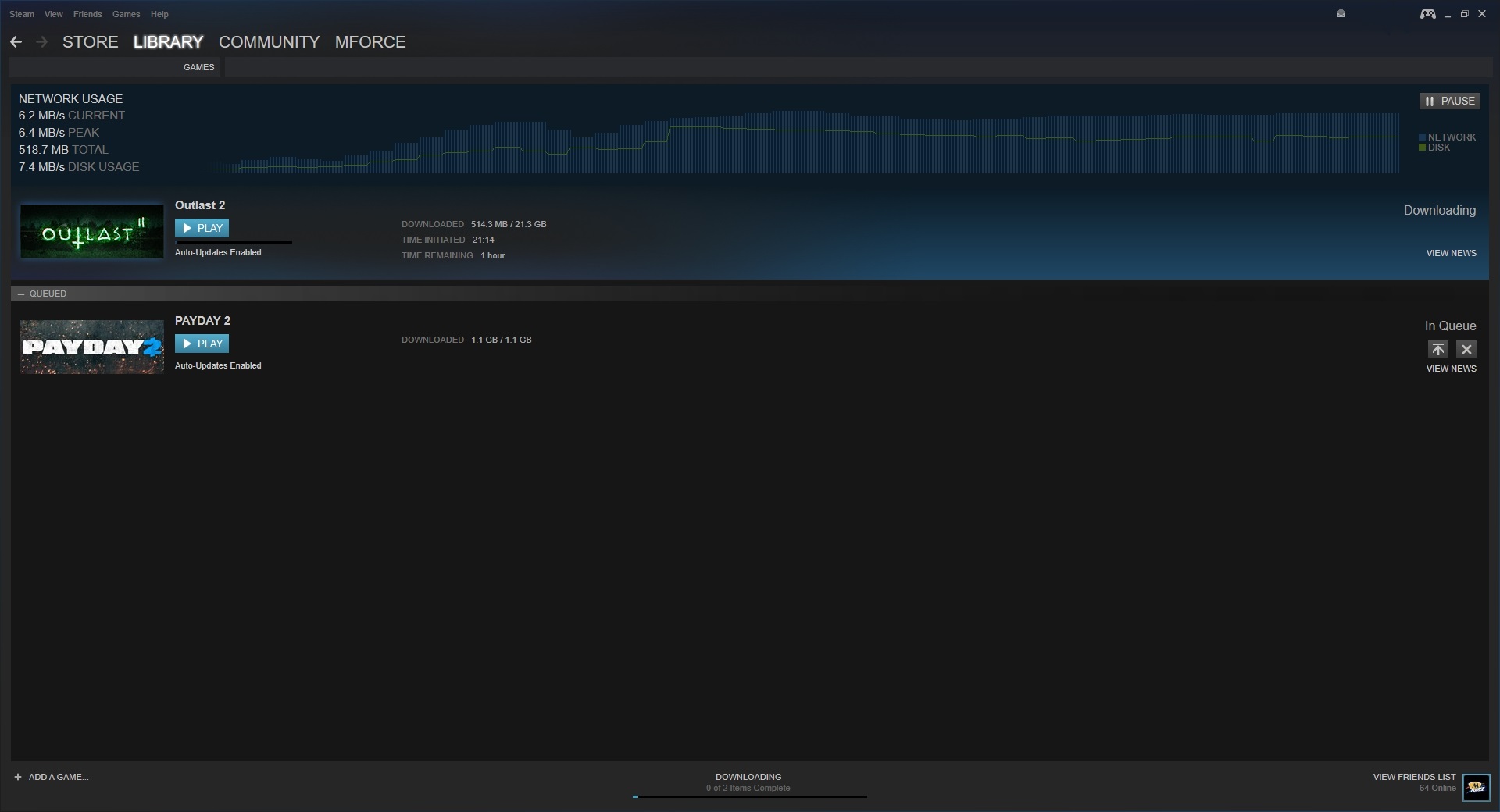
Task: Open View Friends List
Action: point(1414,777)
